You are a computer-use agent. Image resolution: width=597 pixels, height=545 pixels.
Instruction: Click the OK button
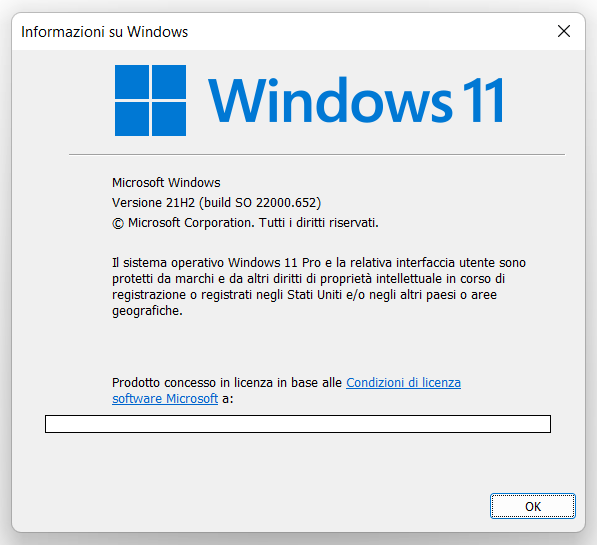[533, 506]
